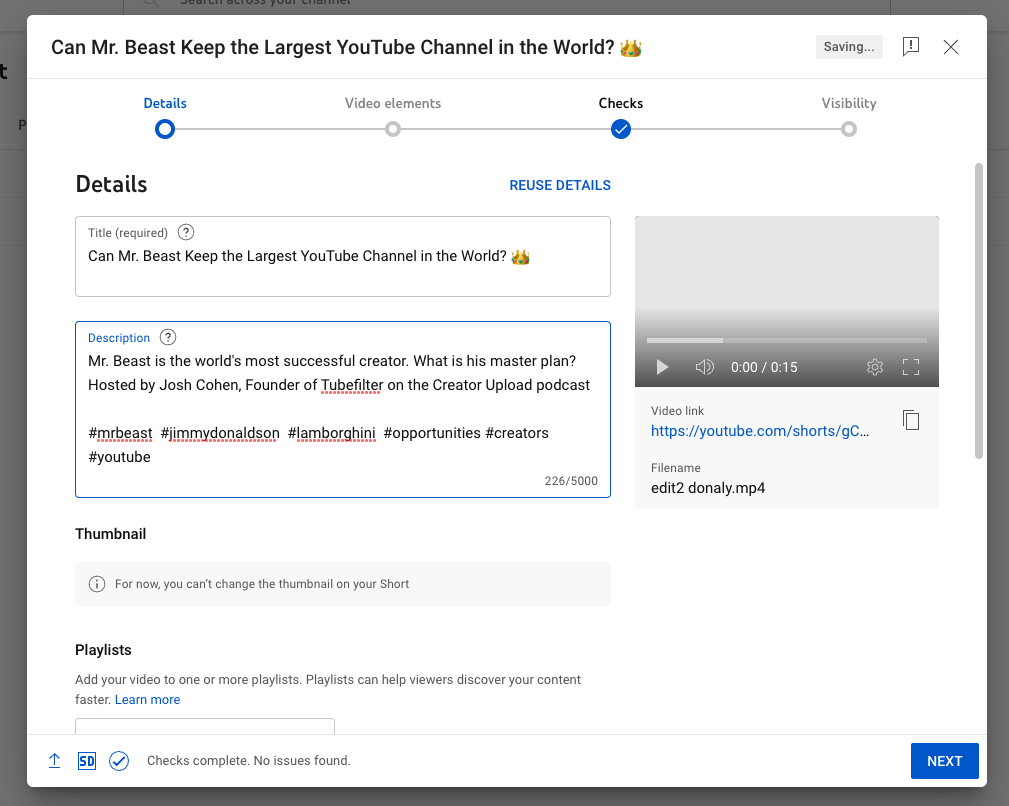Go to the Video elements step
1009x806 pixels.
[x=393, y=103]
